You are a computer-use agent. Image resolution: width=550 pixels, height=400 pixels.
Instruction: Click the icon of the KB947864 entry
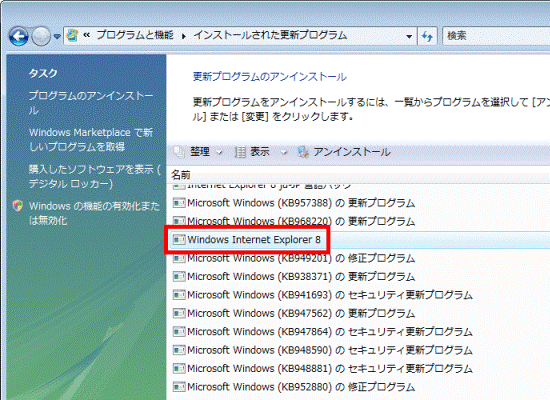(179, 332)
